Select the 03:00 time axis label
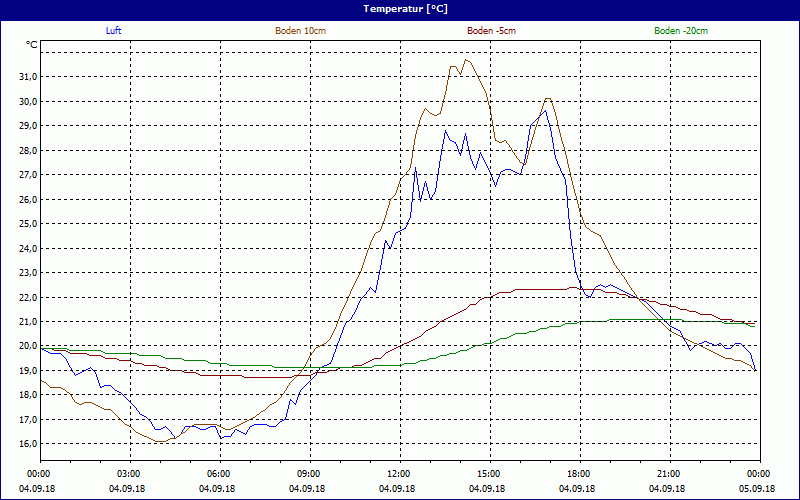 (x=128, y=474)
